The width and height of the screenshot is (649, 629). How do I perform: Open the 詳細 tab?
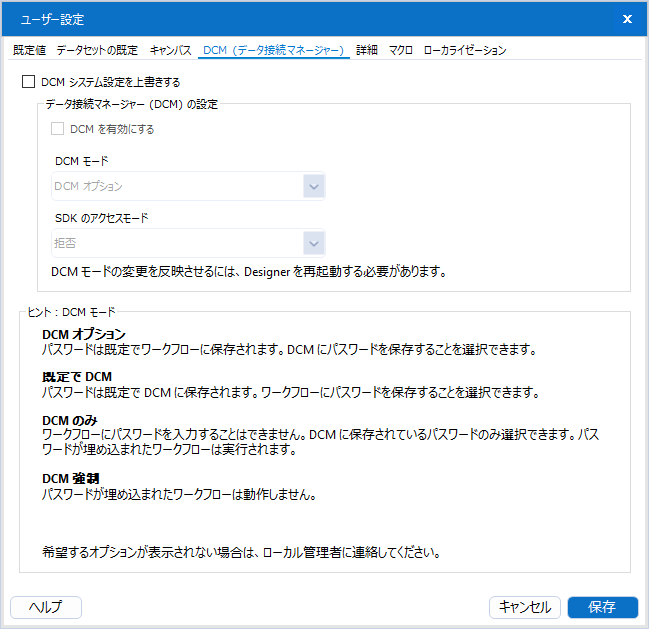pyautogui.click(x=367, y=50)
